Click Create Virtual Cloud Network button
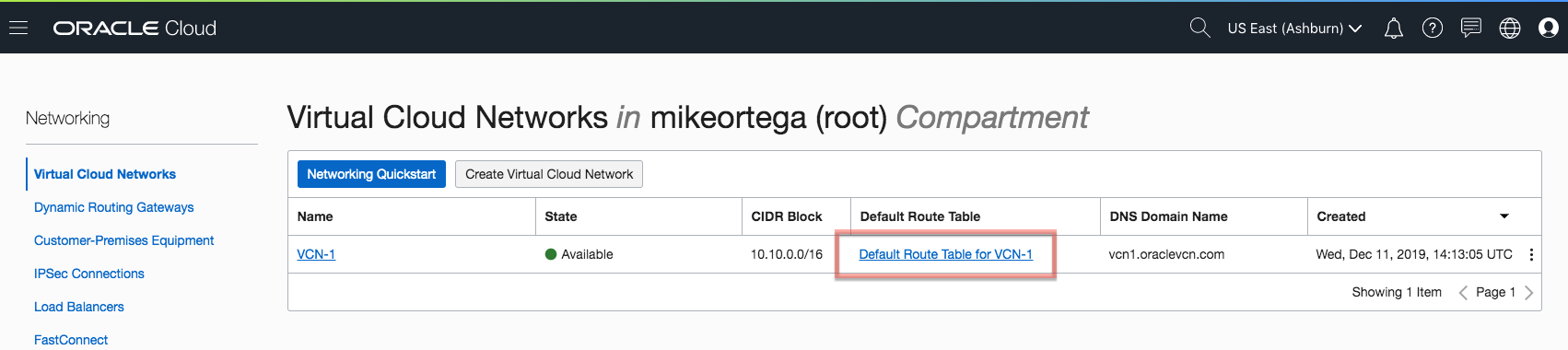 (x=549, y=174)
